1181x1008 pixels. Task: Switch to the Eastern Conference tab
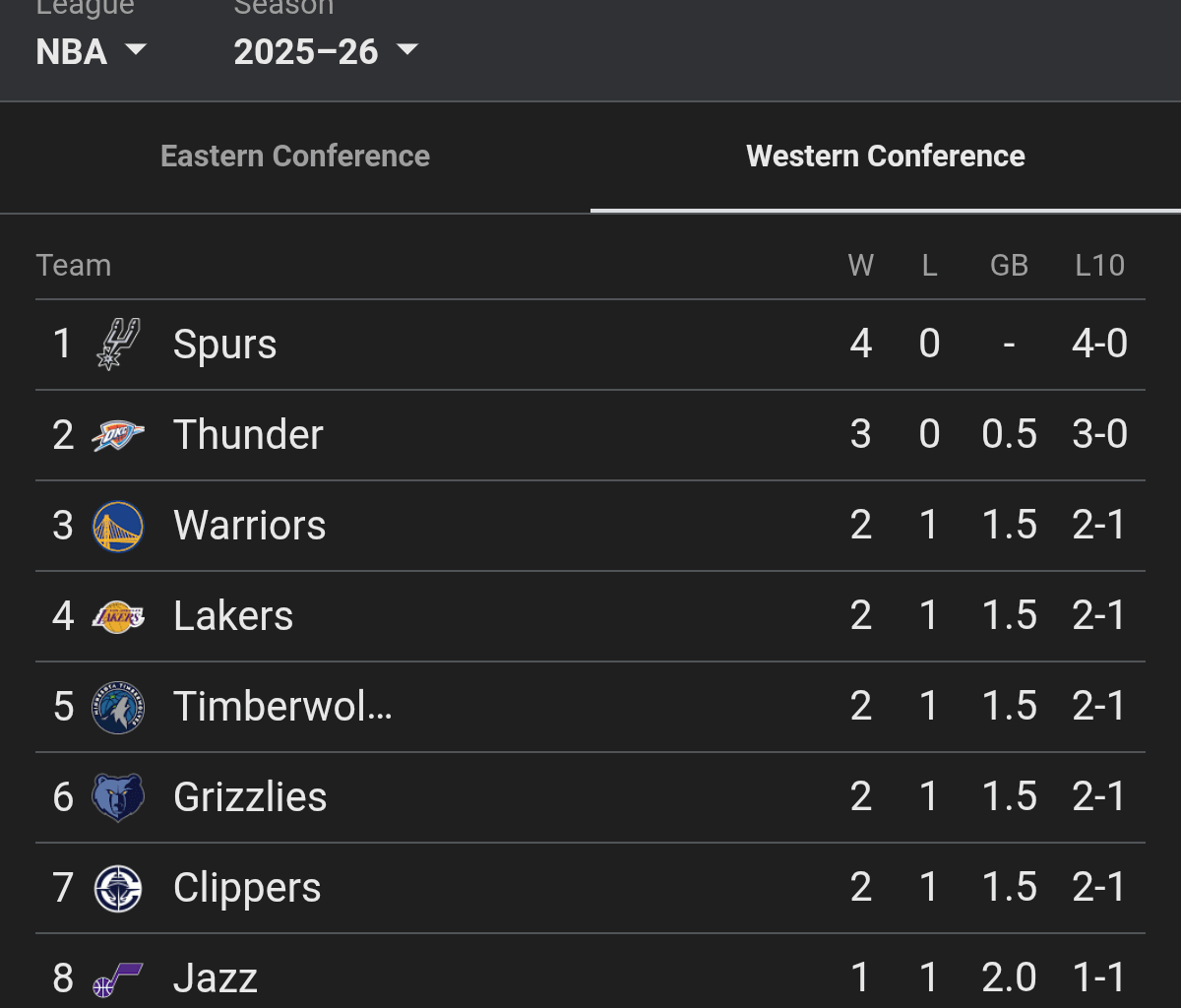coord(295,156)
